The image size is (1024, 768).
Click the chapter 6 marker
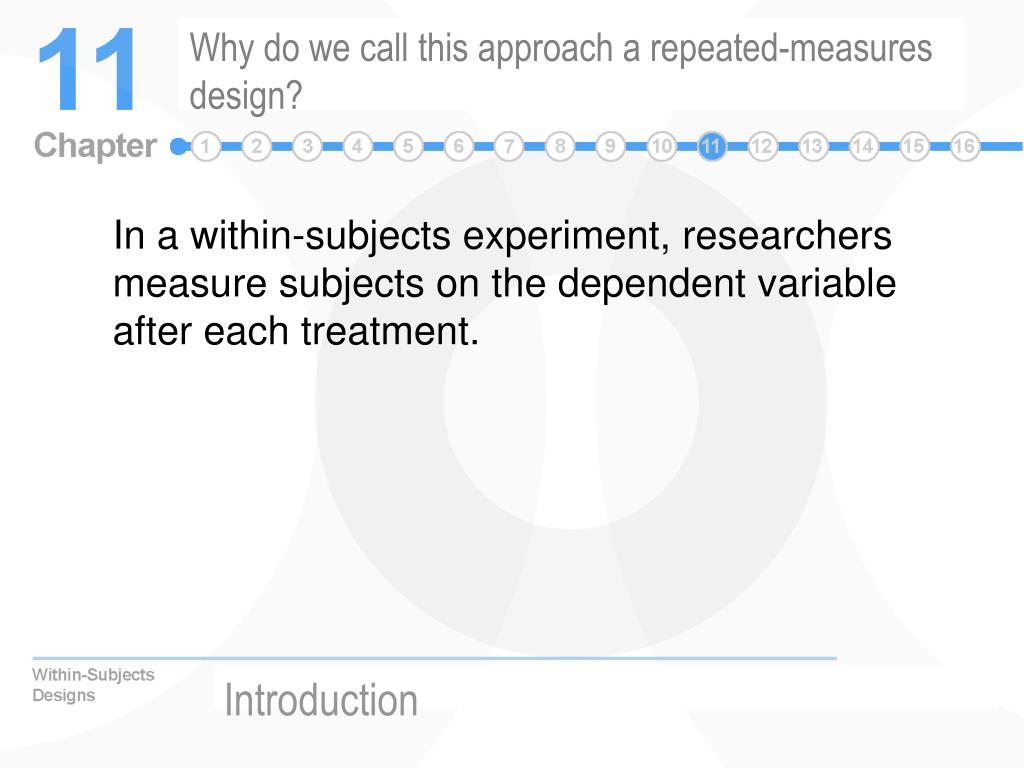pyautogui.click(x=458, y=146)
